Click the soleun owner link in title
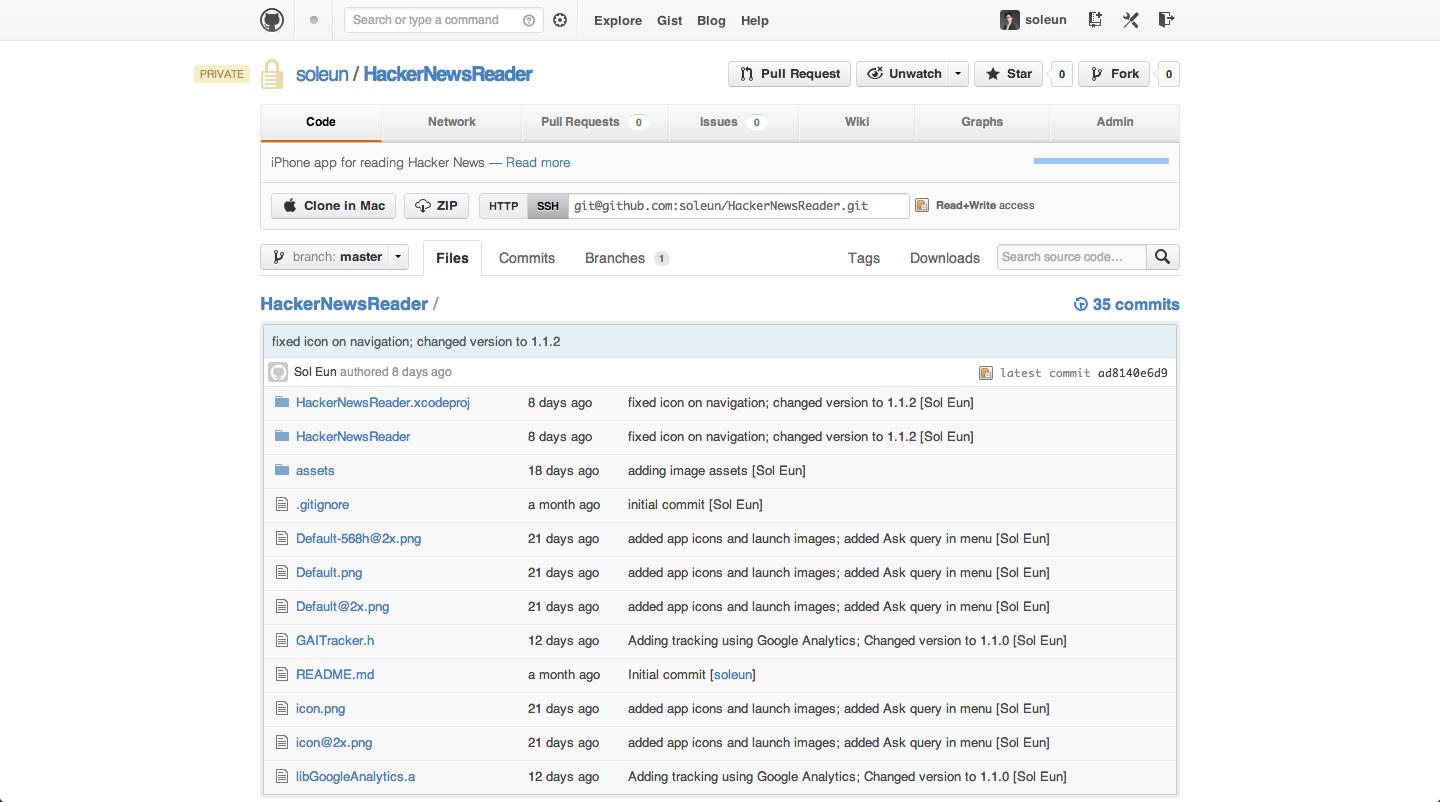Screen dimensions: 1440x802 point(321,74)
